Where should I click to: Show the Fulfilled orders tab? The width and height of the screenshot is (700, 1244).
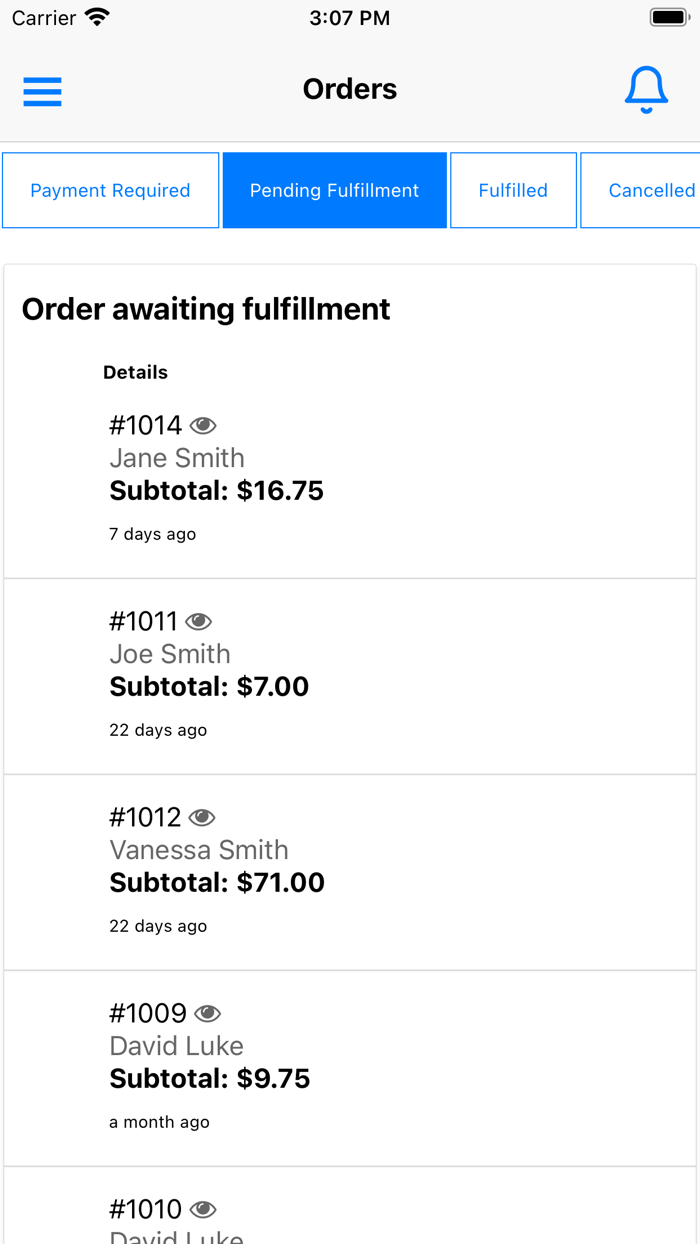point(513,190)
